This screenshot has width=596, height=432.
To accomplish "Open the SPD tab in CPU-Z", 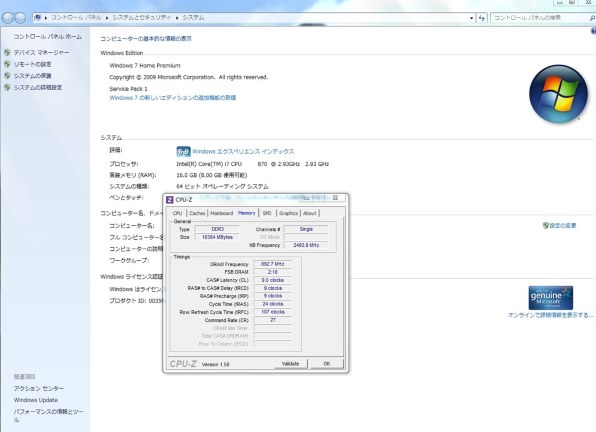I will 267,213.
